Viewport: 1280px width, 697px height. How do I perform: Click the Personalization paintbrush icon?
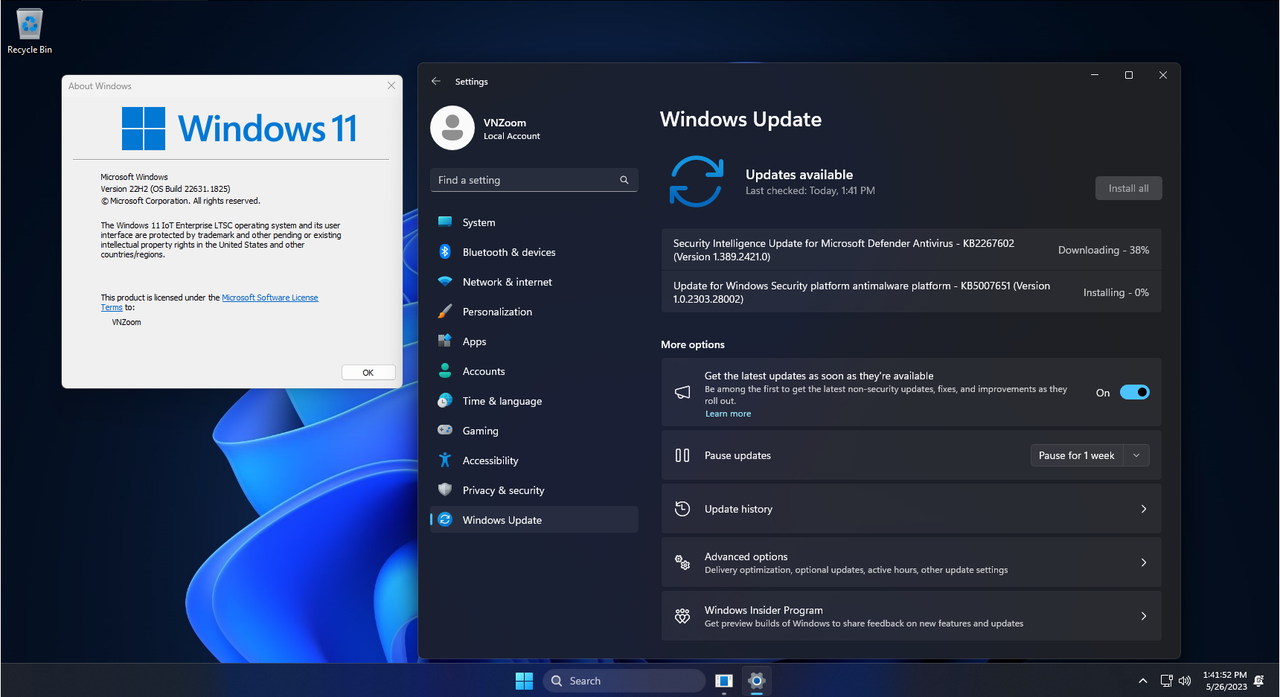click(445, 311)
